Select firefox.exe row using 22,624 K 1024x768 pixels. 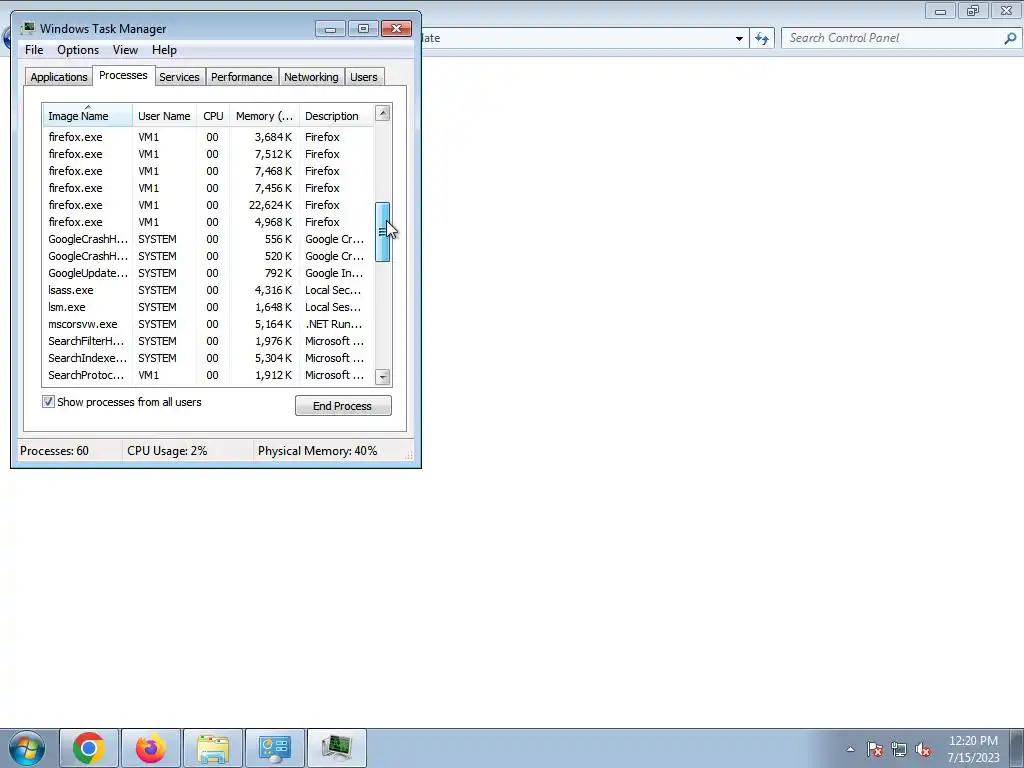click(x=208, y=205)
